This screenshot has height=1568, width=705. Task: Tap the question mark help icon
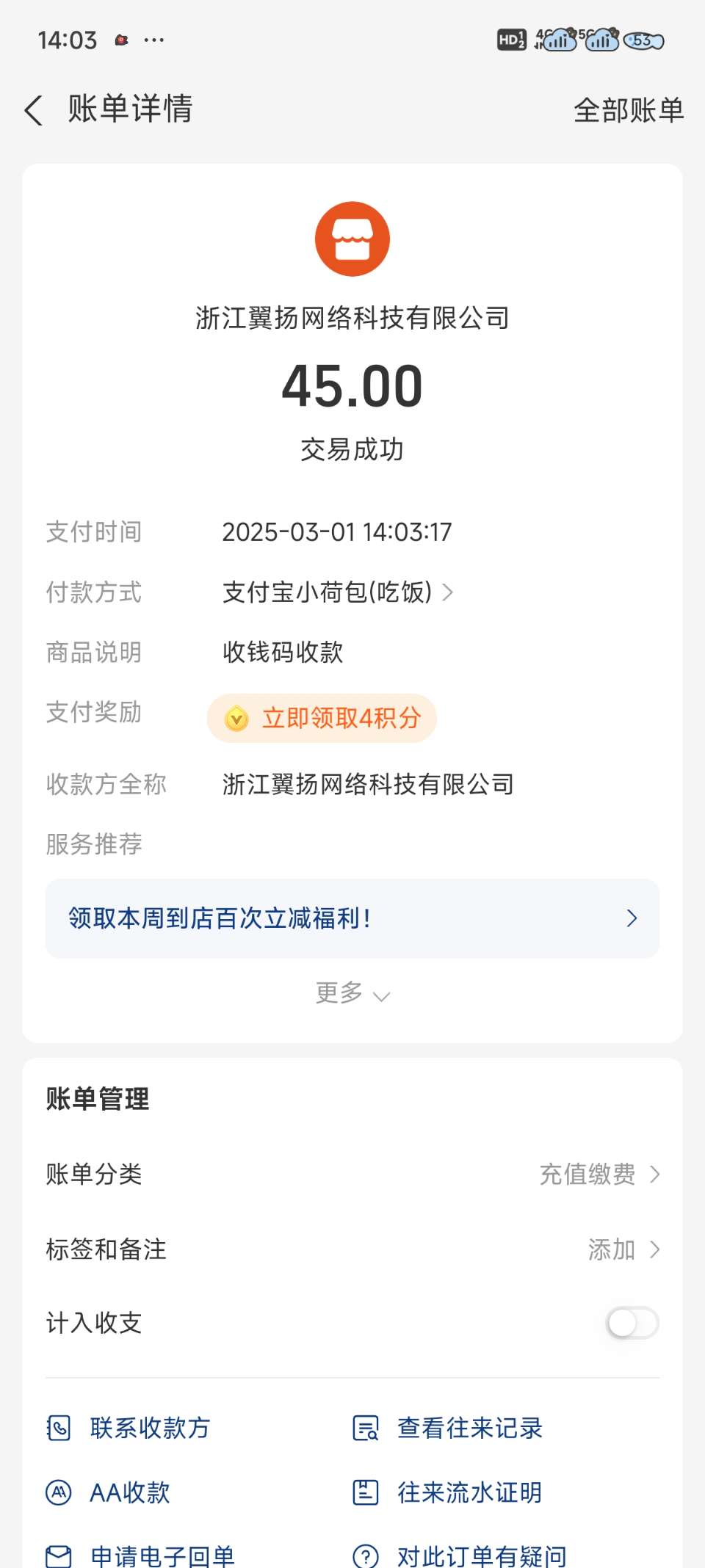click(x=366, y=1556)
